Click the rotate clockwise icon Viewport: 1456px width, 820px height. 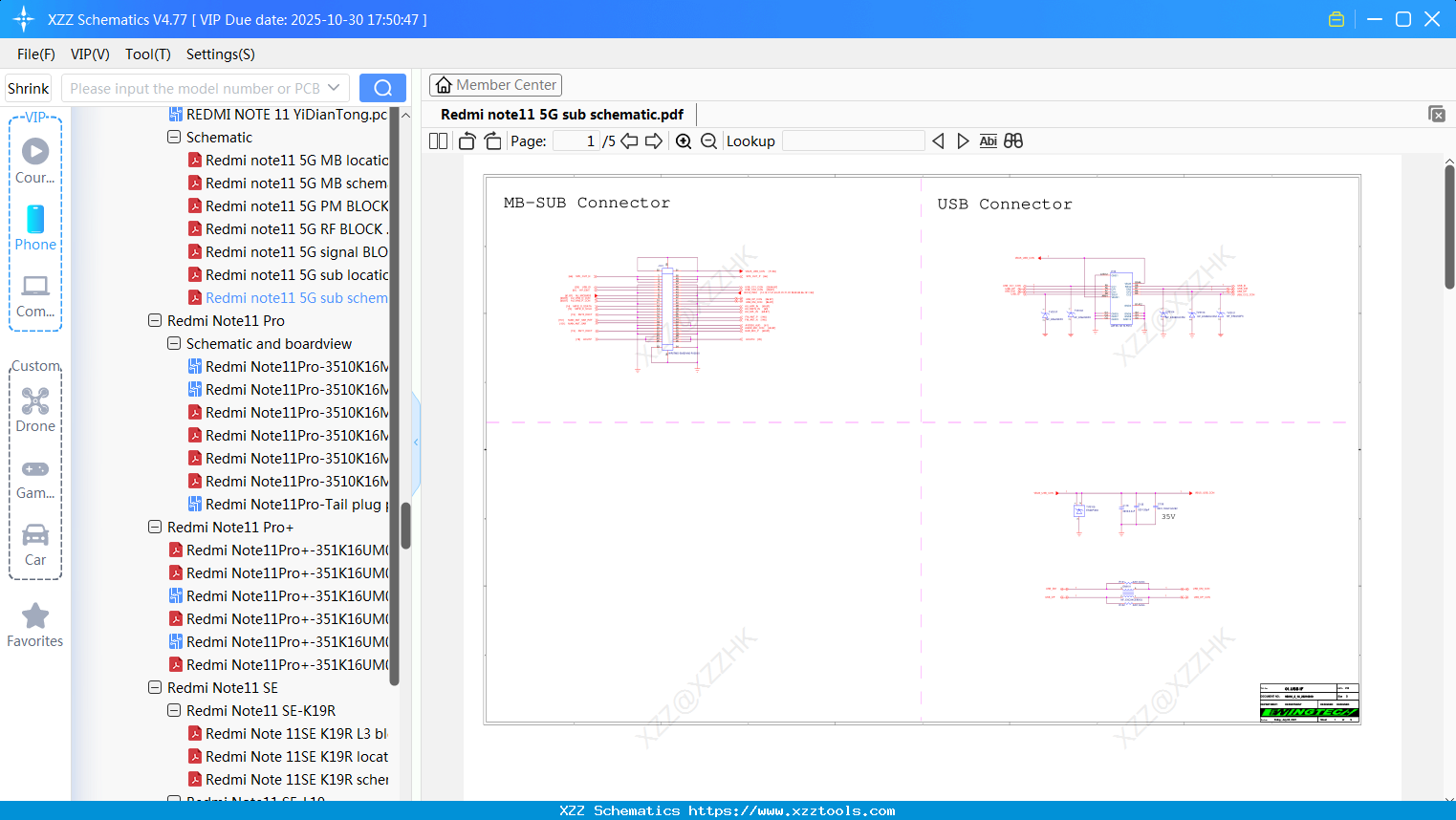491,140
